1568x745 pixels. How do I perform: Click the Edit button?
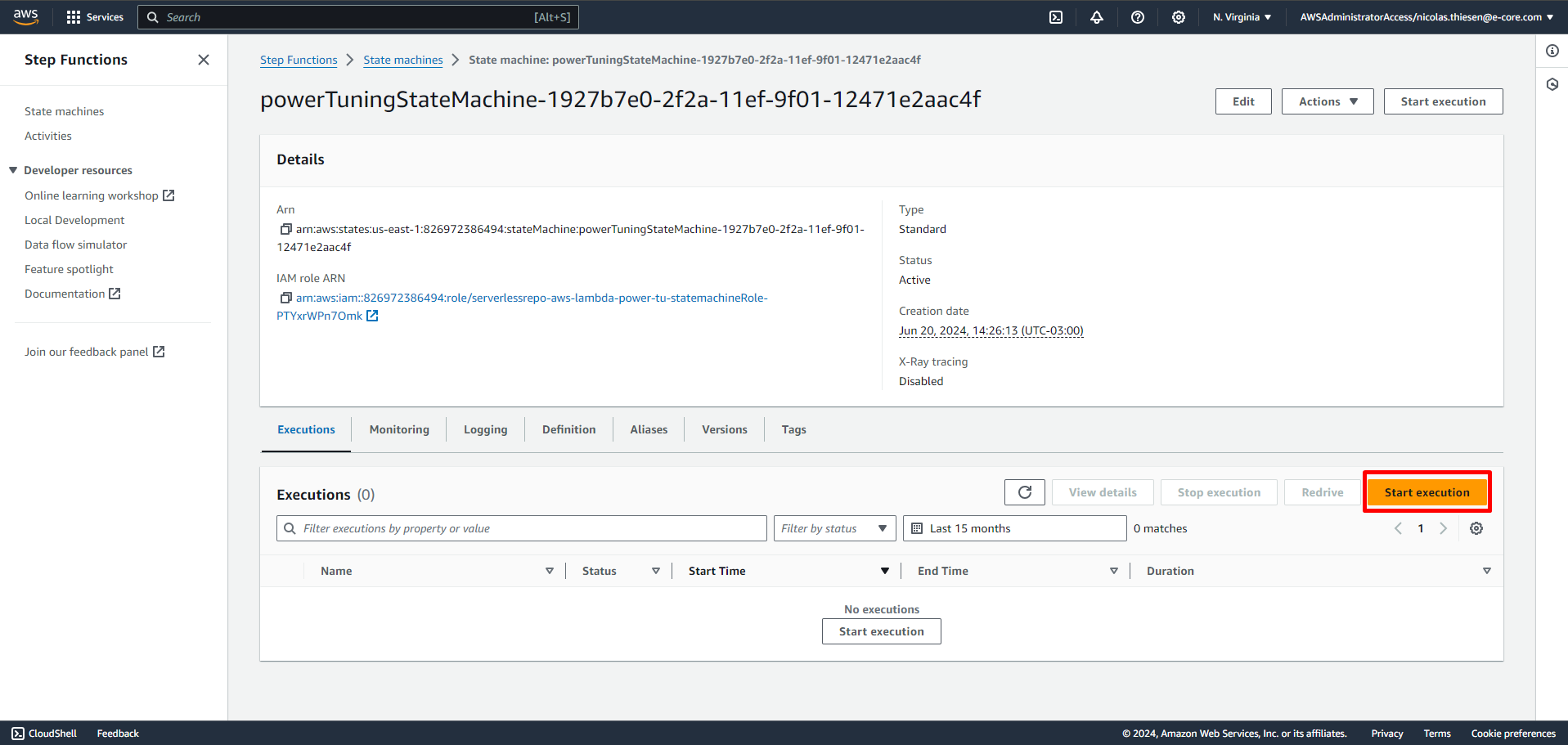(x=1243, y=101)
